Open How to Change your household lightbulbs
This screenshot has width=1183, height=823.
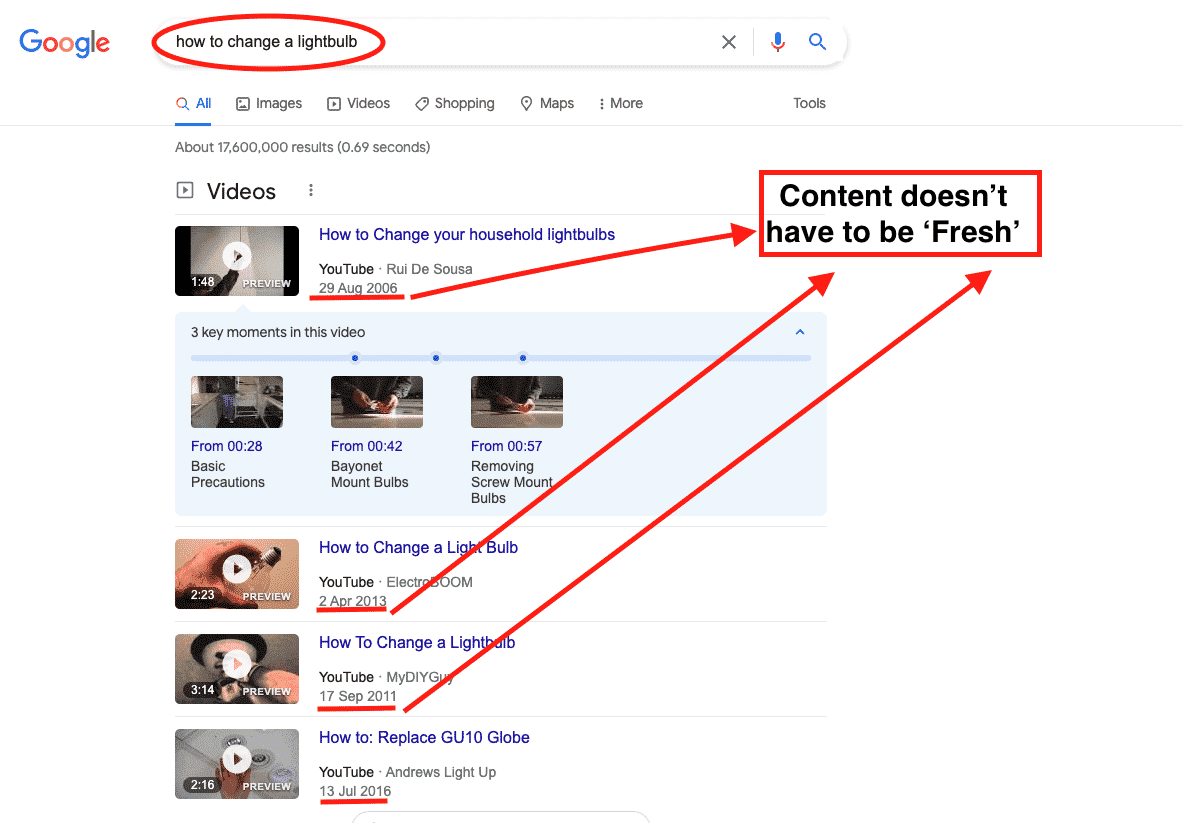[466, 235]
